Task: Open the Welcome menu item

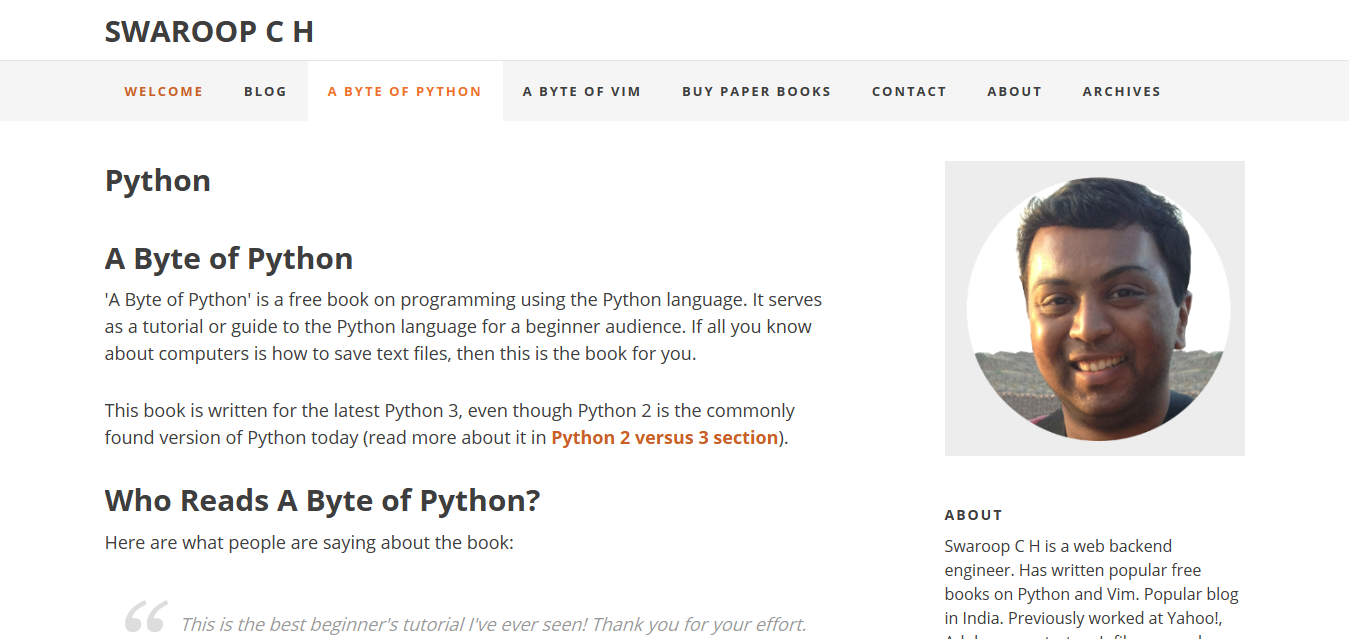Action: tap(163, 90)
